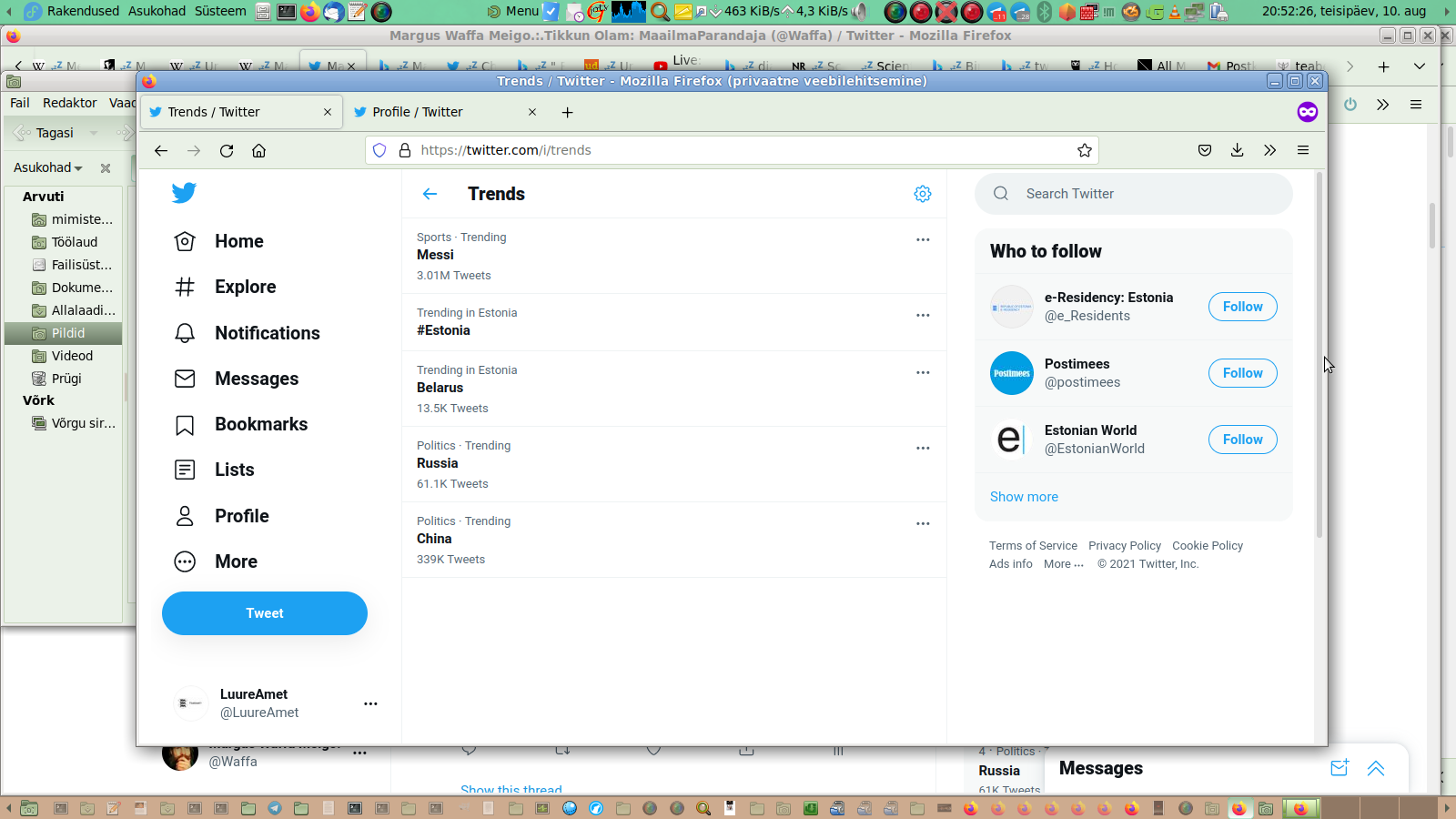
Task: Open Pocket save button in toolbar
Action: [1205, 150]
